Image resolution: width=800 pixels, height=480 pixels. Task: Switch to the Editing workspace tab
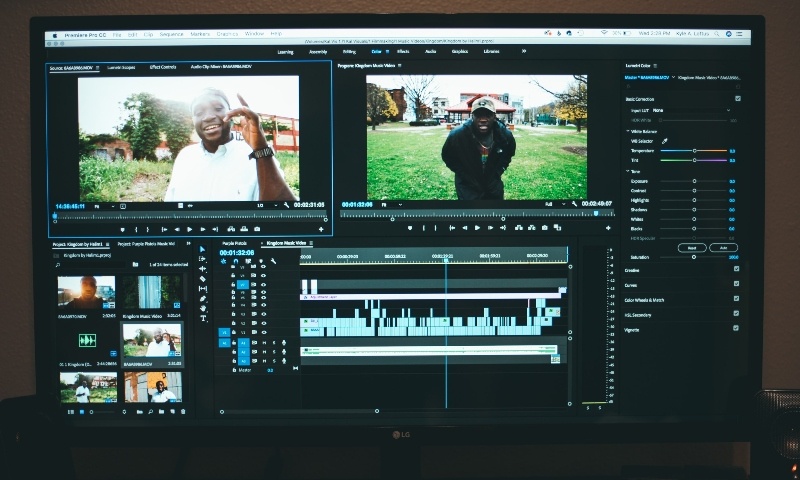pos(349,52)
